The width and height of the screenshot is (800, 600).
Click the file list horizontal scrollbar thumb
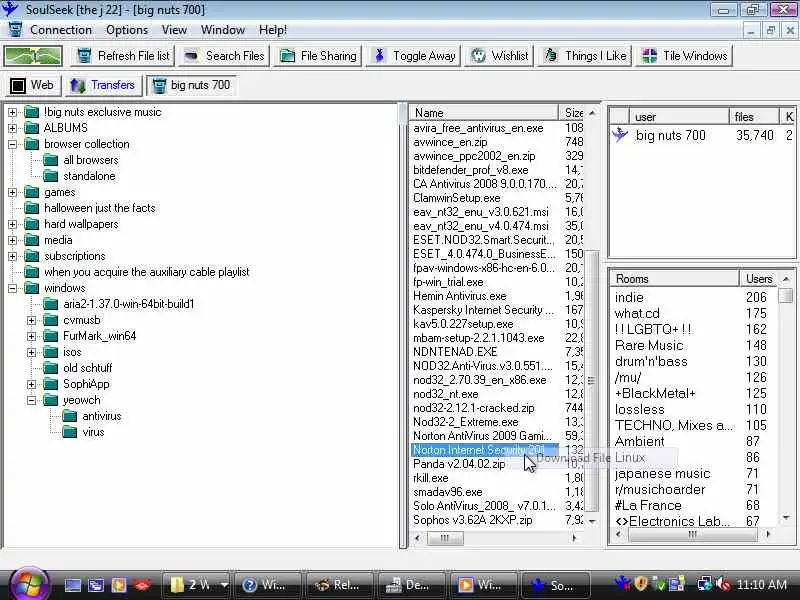click(445, 538)
